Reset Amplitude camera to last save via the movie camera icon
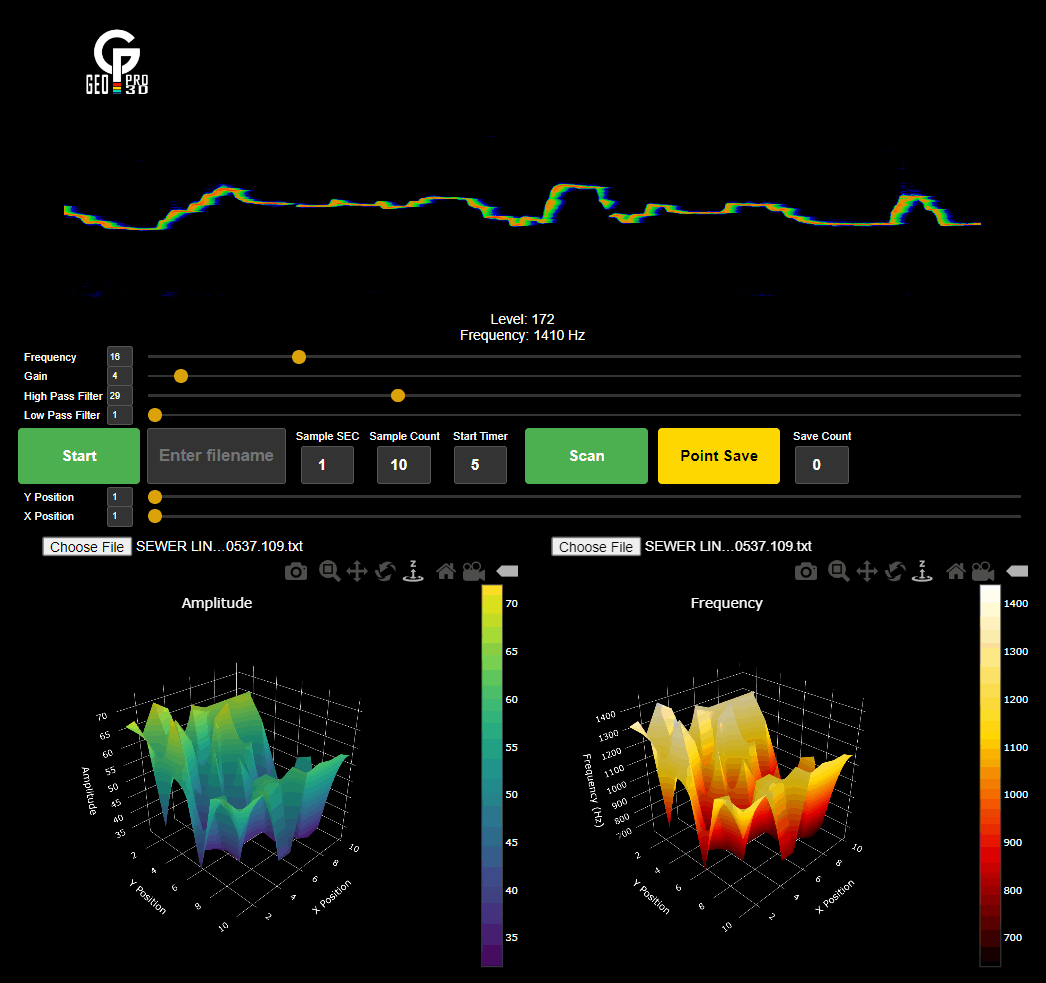The width and height of the screenshot is (1046, 983). (x=474, y=572)
